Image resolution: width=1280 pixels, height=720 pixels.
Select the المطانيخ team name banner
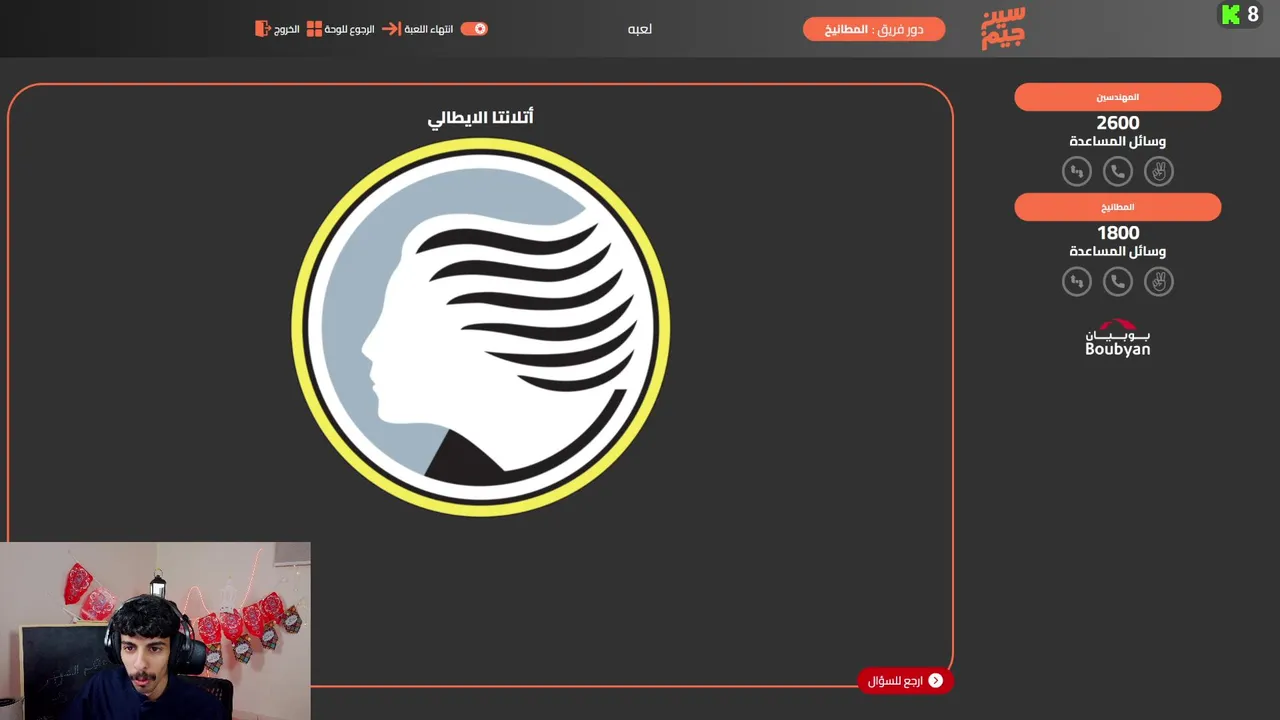1118,207
